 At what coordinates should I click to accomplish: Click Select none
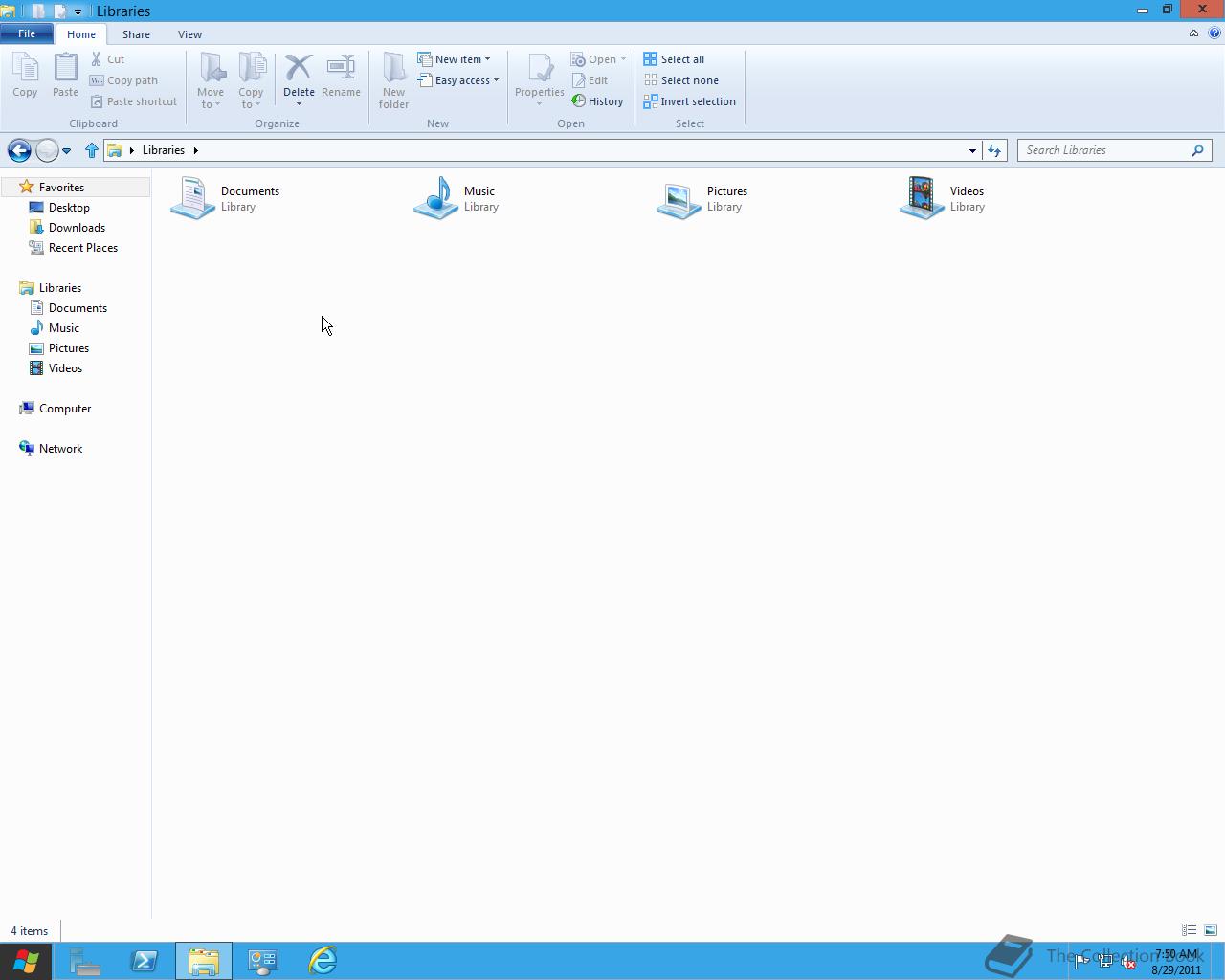click(x=680, y=80)
